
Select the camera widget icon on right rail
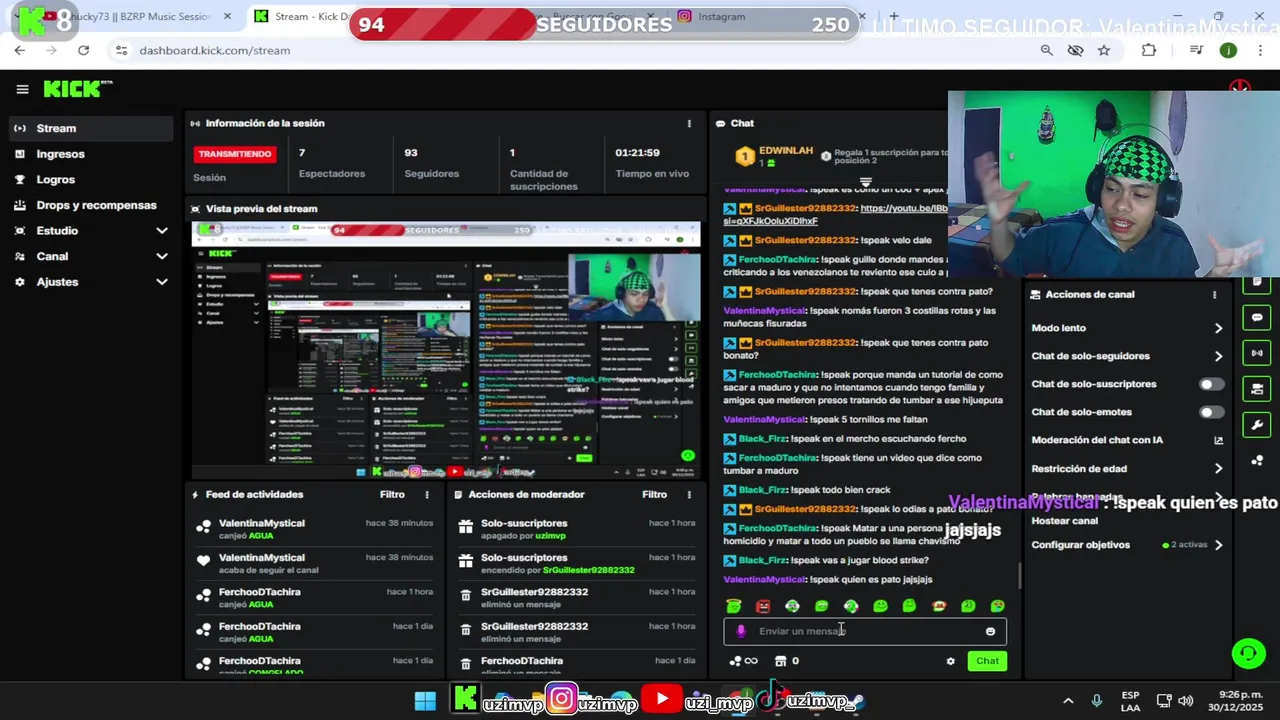click(x=1257, y=389)
